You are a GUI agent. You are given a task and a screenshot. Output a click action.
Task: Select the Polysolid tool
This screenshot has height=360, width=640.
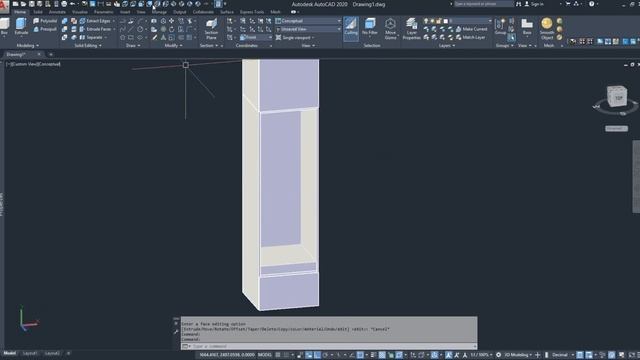click(45, 21)
